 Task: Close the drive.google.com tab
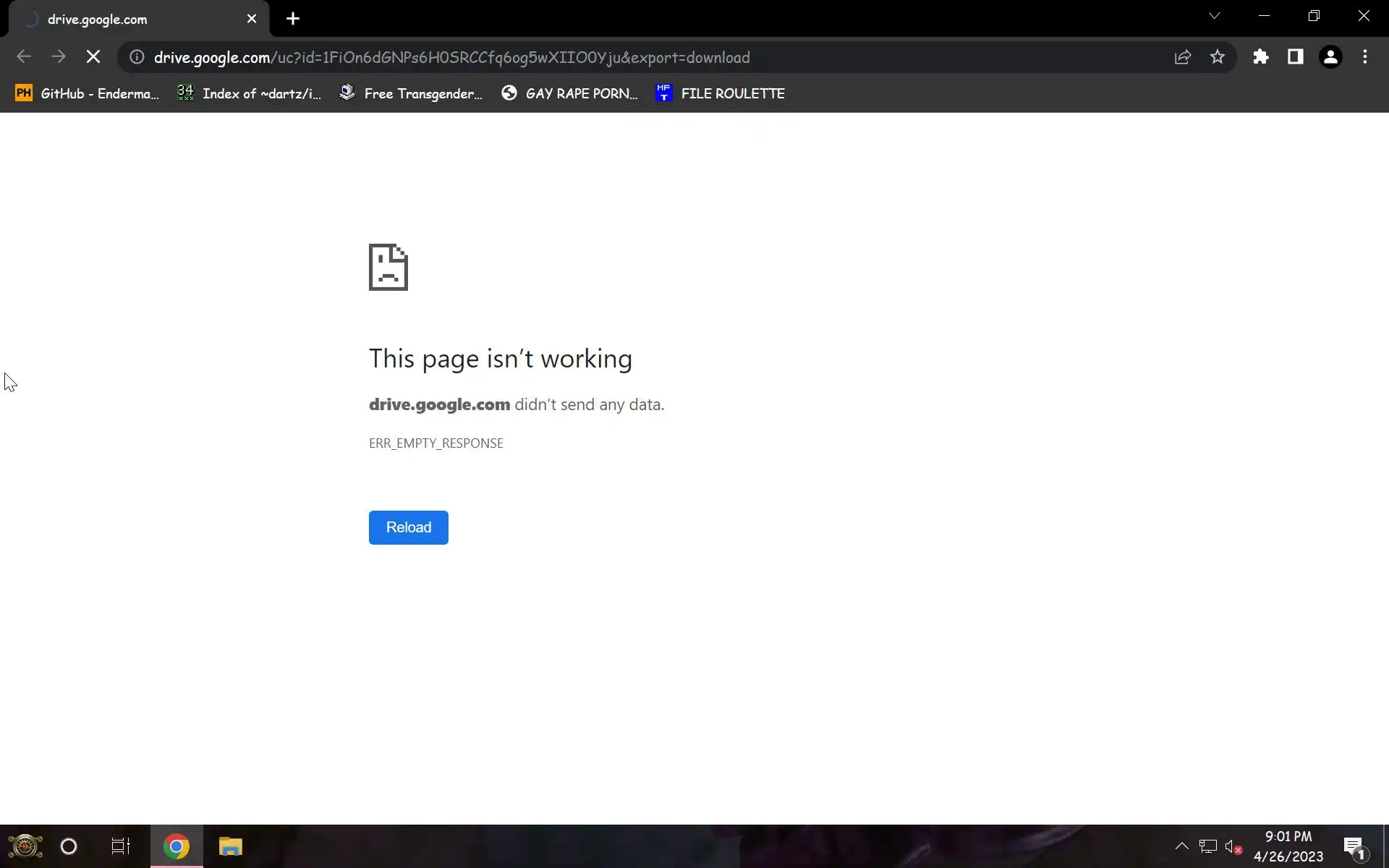pyautogui.click(x=252, y=19)
